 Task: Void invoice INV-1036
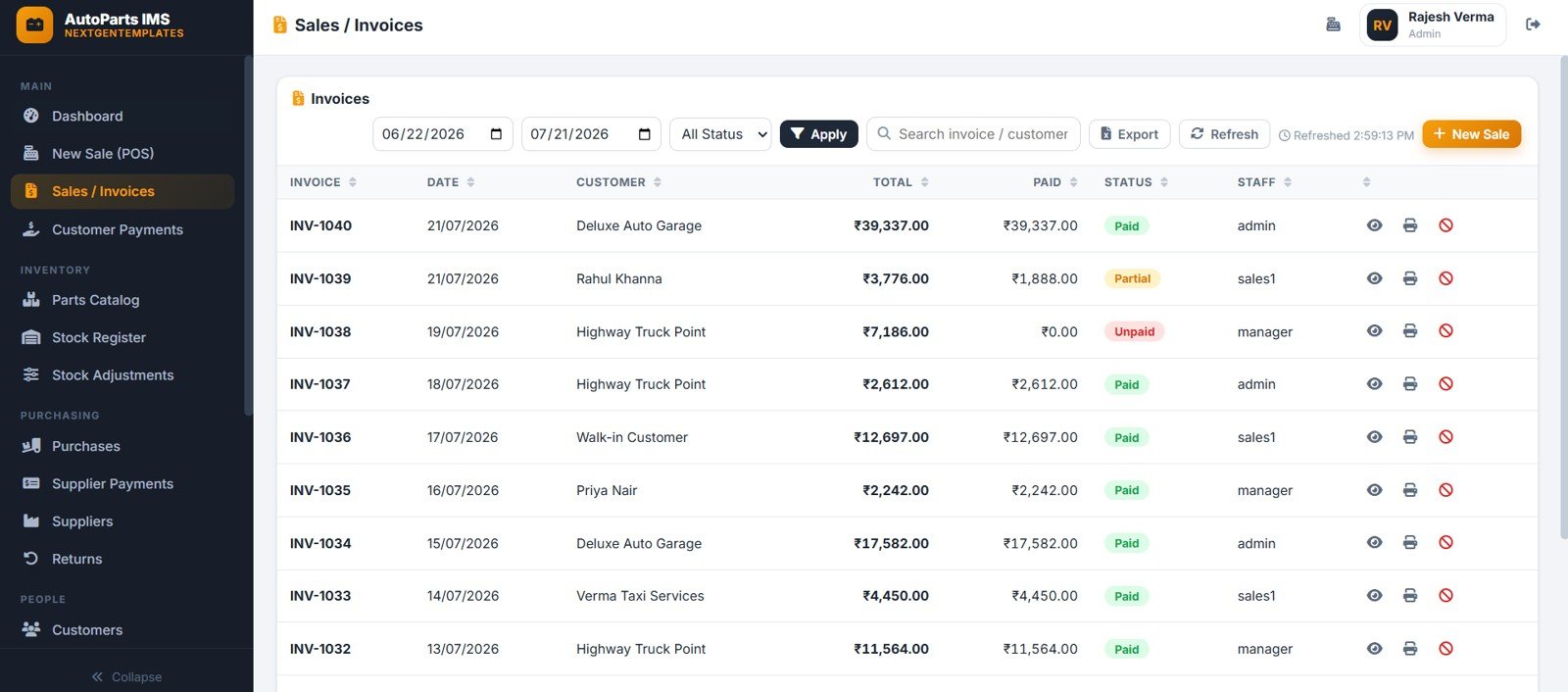point(1445,437)
